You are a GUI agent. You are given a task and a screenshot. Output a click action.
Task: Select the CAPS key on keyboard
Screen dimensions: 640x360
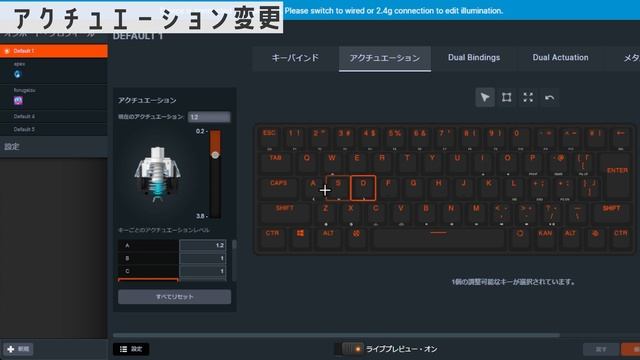pos(279,188)
